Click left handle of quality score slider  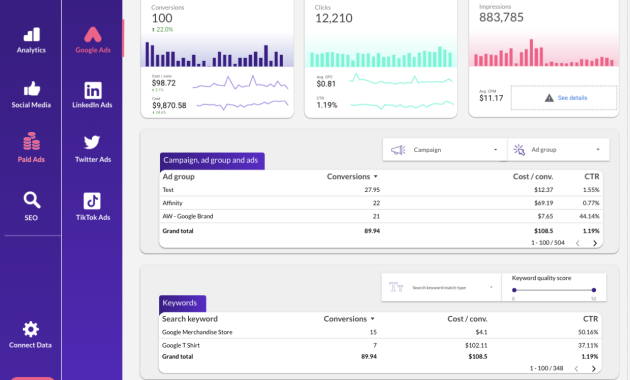[514, 290]
